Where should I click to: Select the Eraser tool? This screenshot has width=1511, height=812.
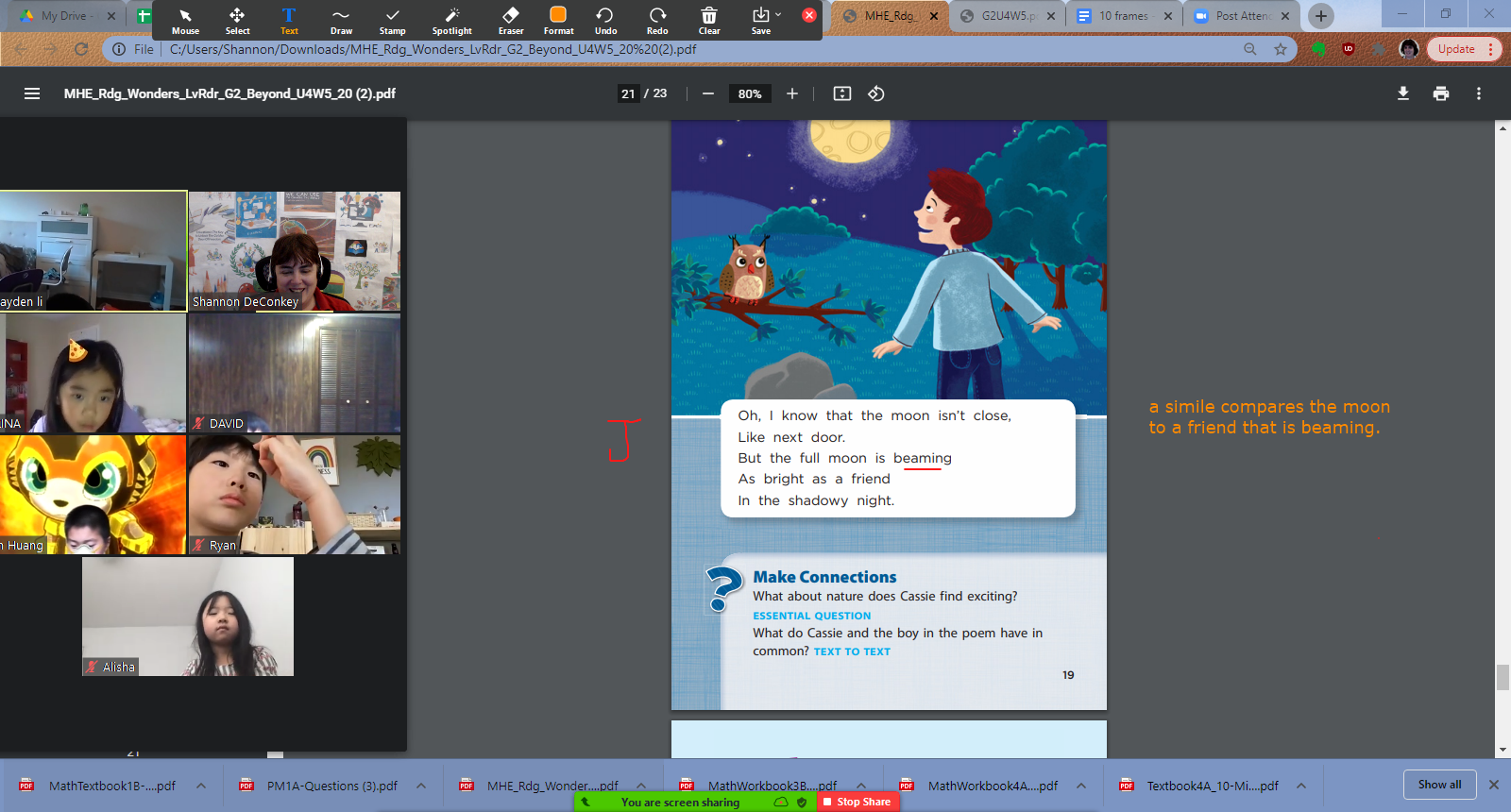[x=511, y=21]
